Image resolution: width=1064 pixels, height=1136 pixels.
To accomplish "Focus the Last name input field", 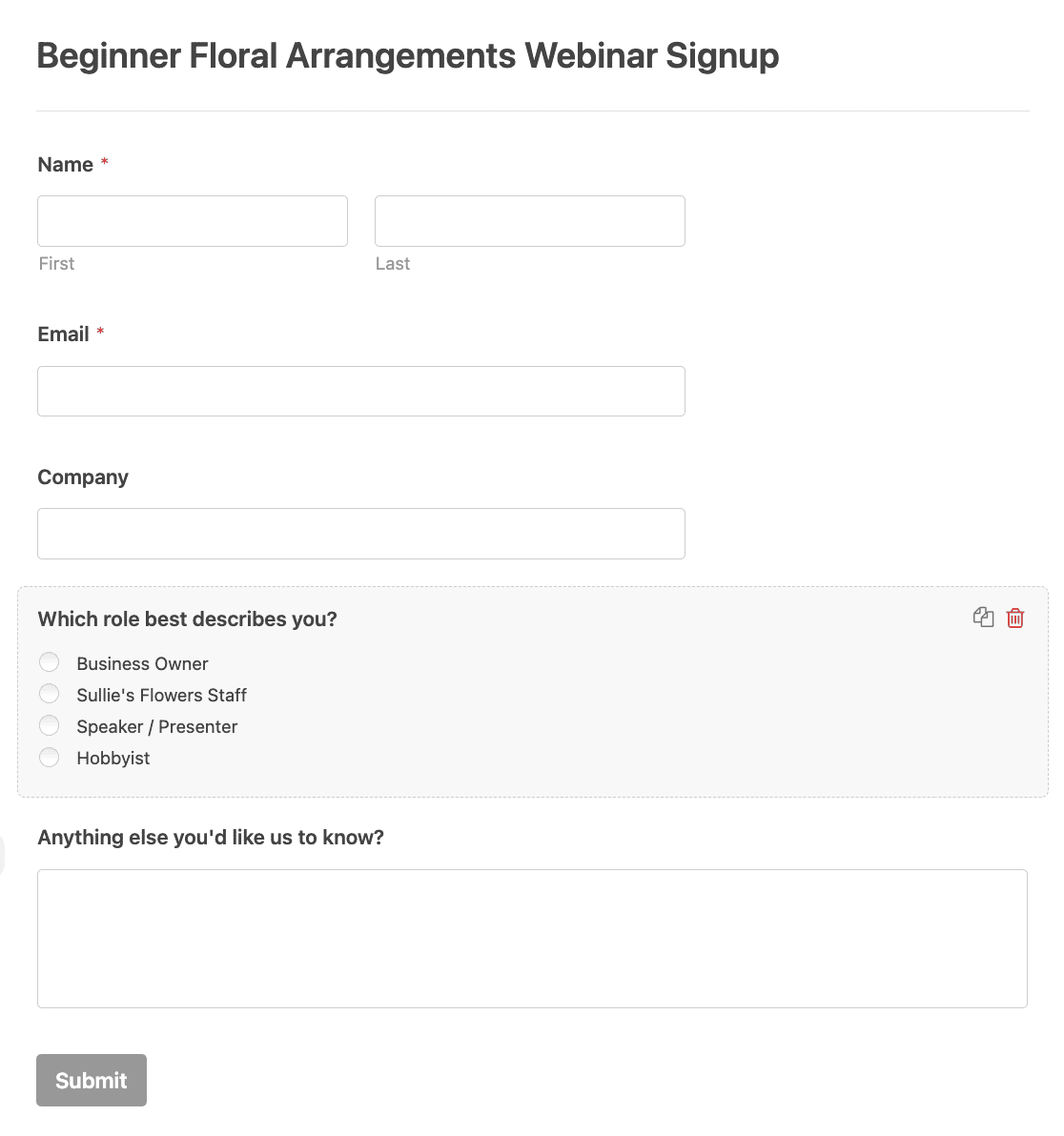I will click(x=530, y=221).
